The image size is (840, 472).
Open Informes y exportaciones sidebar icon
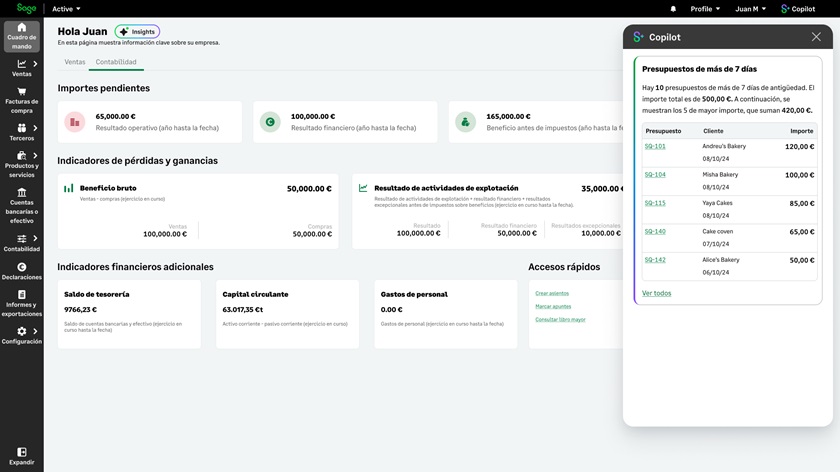(21, 295)
